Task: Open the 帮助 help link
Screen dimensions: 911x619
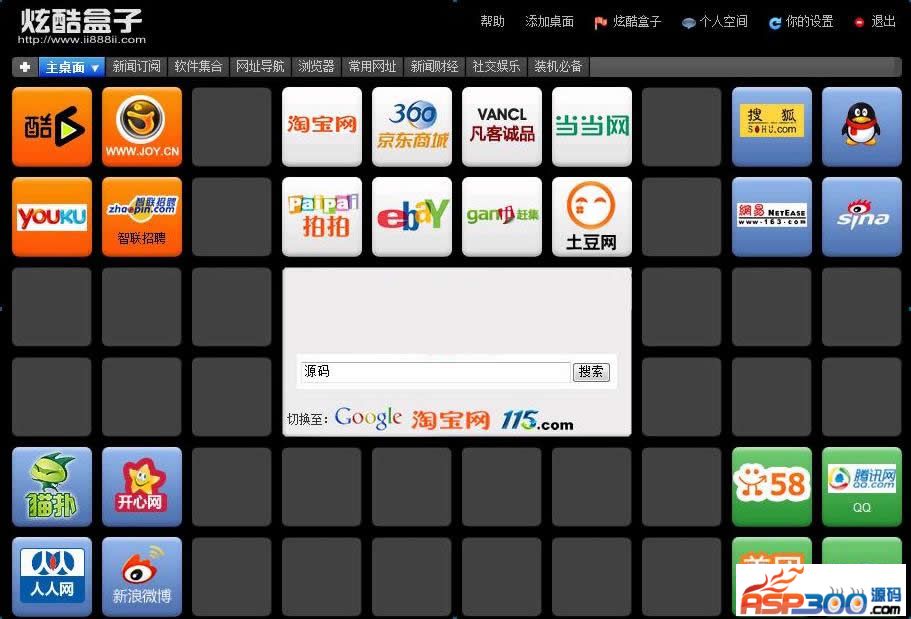Action: pos(492,22)
